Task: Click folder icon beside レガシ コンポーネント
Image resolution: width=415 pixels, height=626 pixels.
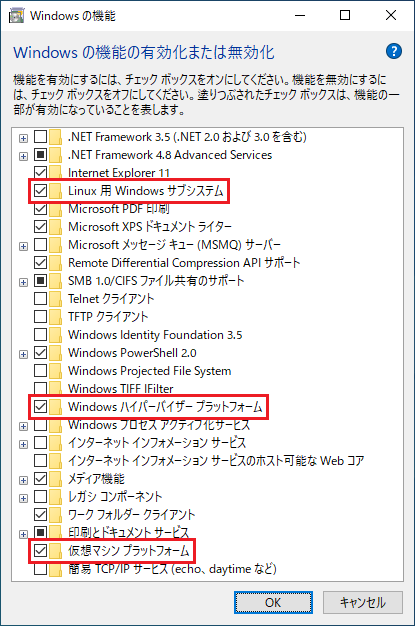Action: tap(56, 497)
